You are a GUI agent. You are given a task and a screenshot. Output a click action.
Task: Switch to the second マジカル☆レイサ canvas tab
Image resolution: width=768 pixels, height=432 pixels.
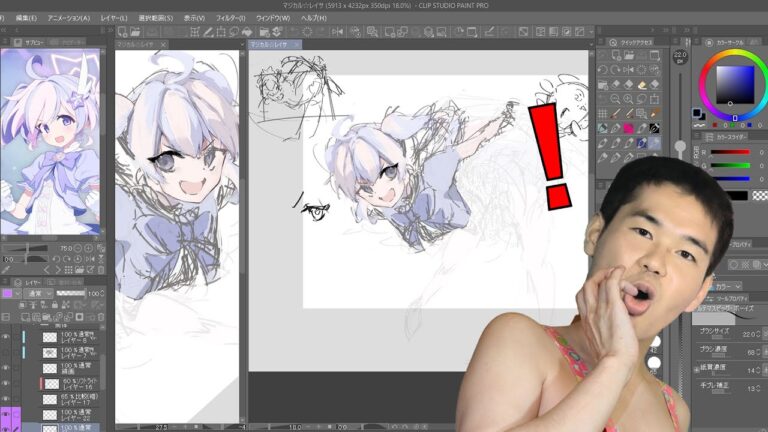[x=268, y=44]
